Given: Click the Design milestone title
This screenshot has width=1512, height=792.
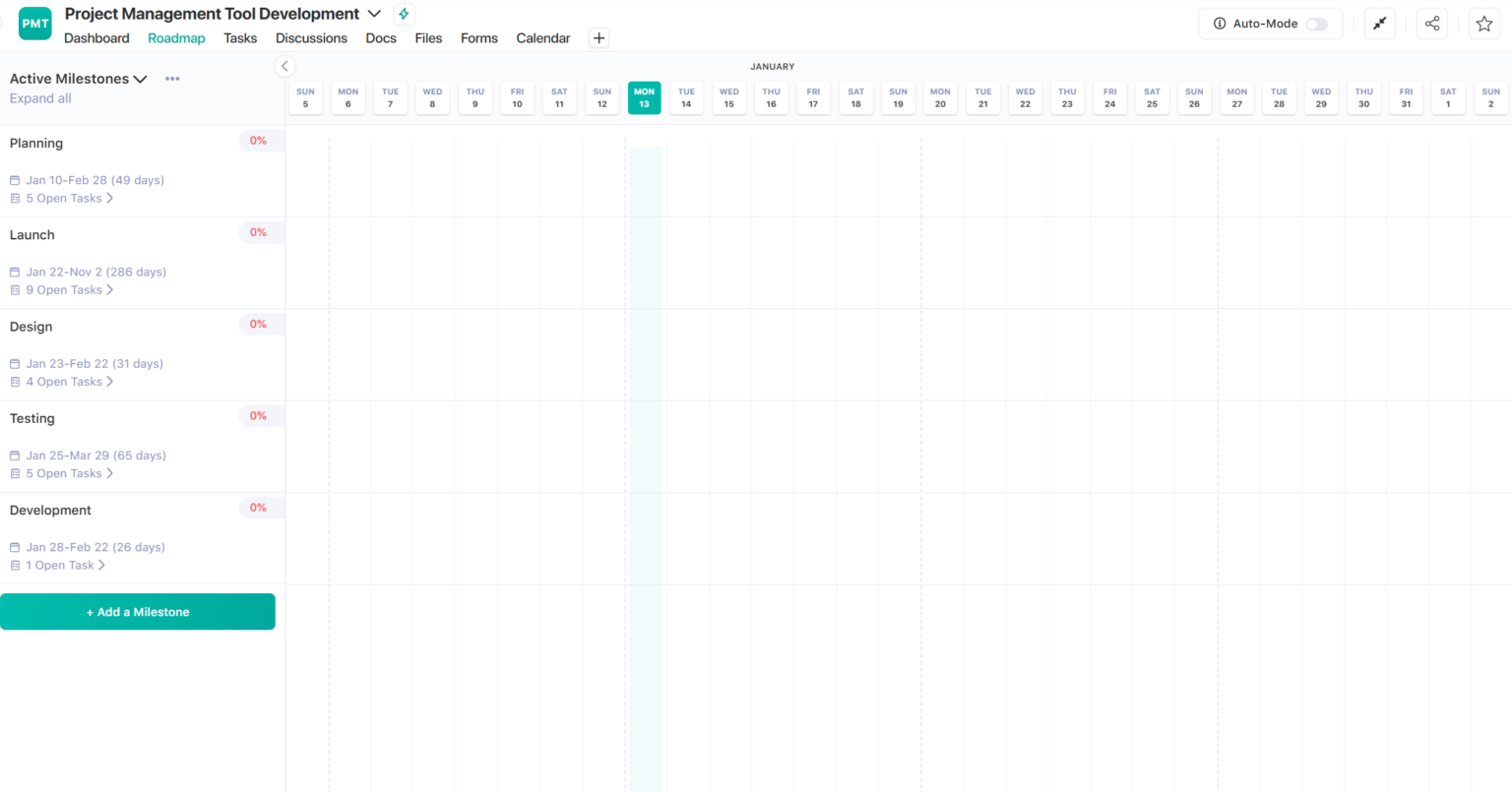Looking at the screenshot, I should click(31, 327).
